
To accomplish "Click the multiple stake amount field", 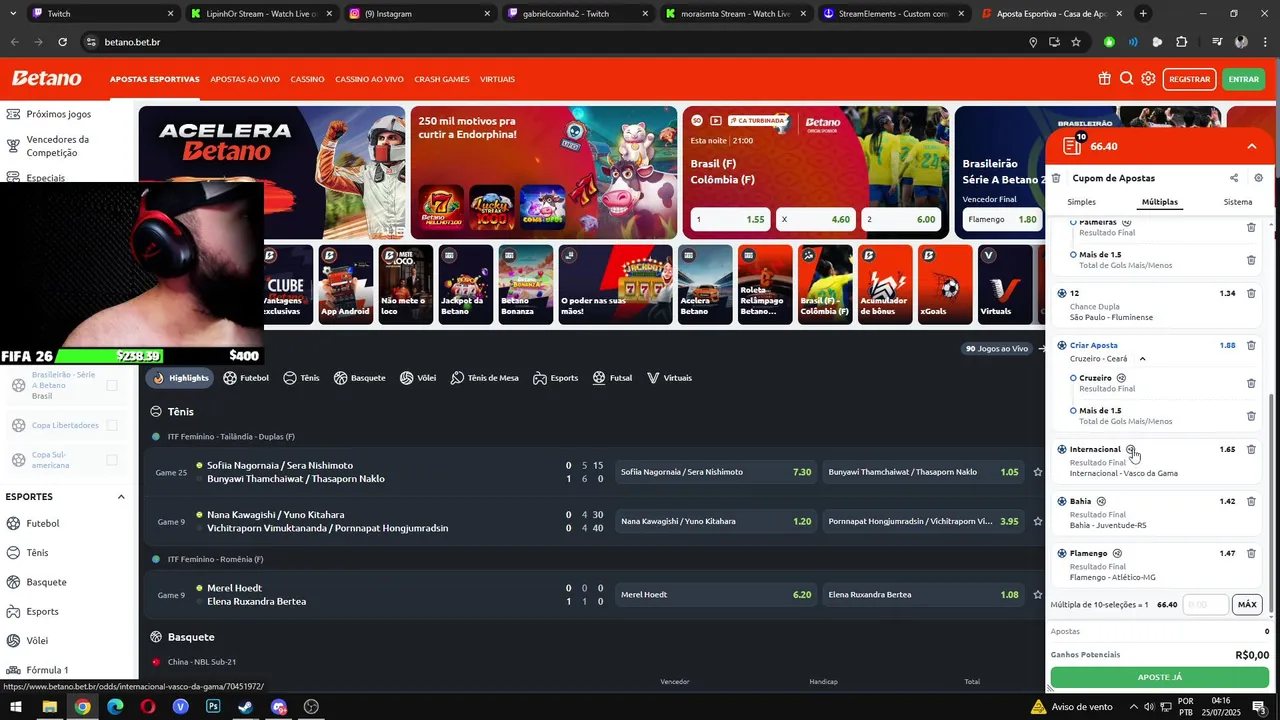I will tap(1205, 605).
